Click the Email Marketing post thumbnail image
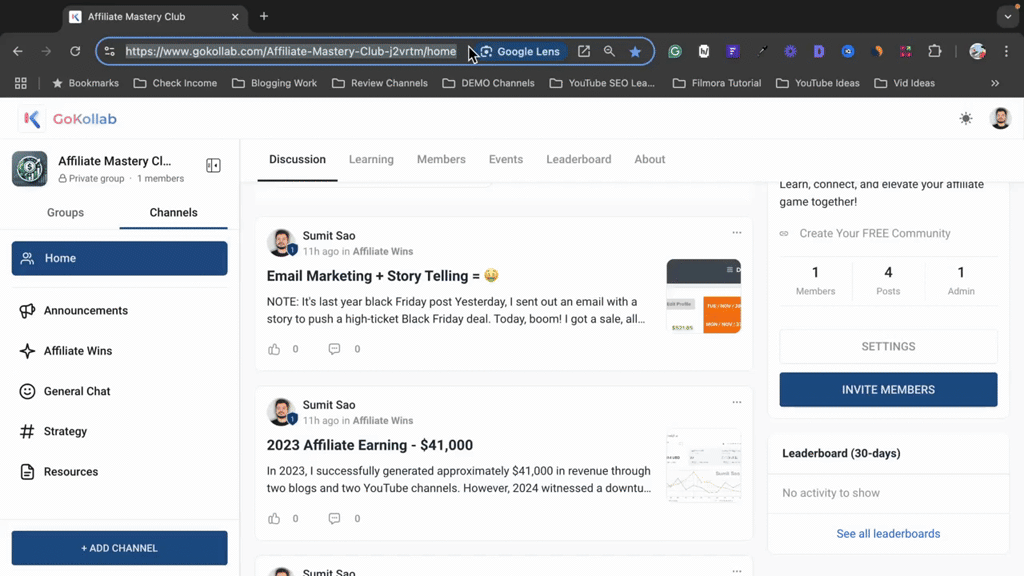Screen dimensions: 1024x576 (x=703, y=296)
